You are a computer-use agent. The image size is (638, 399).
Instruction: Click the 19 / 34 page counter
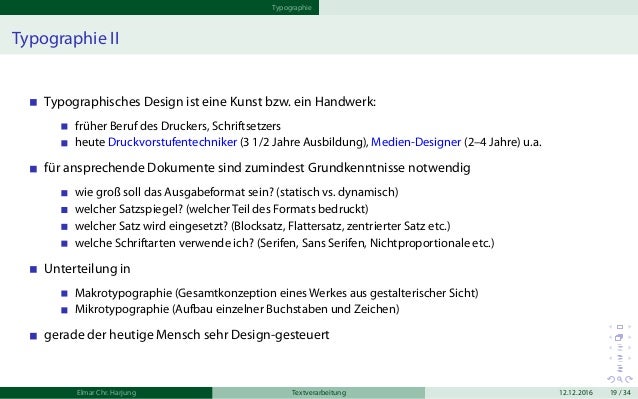point(621,392)
